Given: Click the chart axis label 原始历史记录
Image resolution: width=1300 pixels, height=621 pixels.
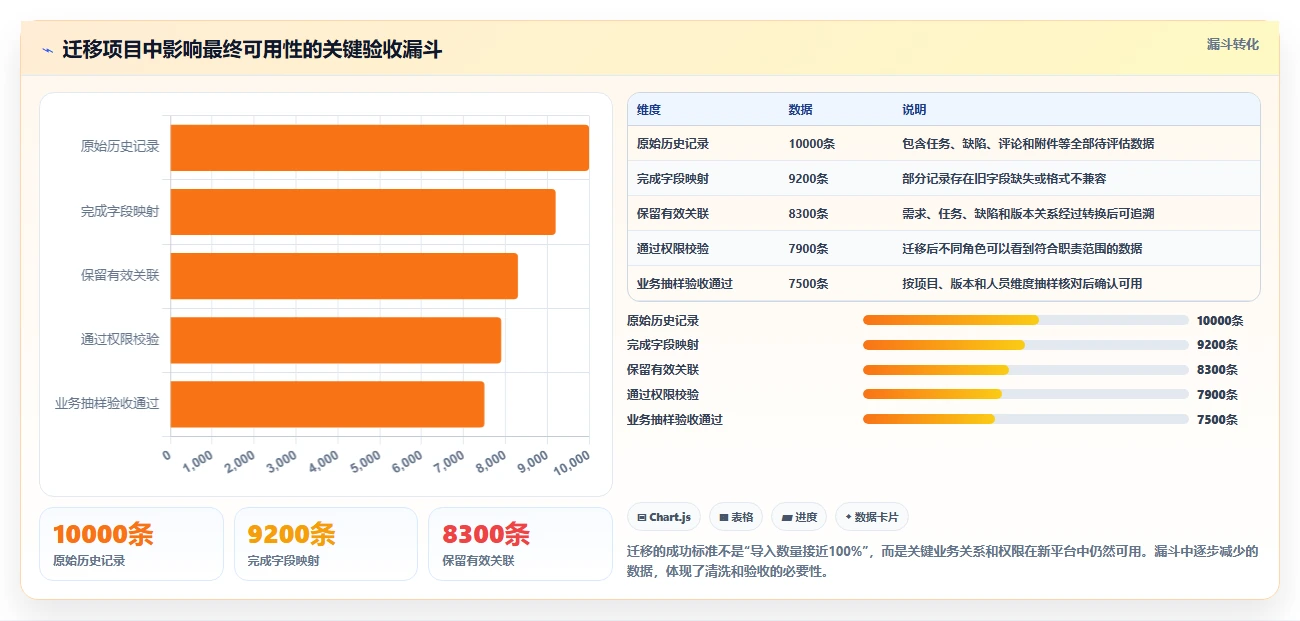Looking at the screenshot, I should pos(120,147).
